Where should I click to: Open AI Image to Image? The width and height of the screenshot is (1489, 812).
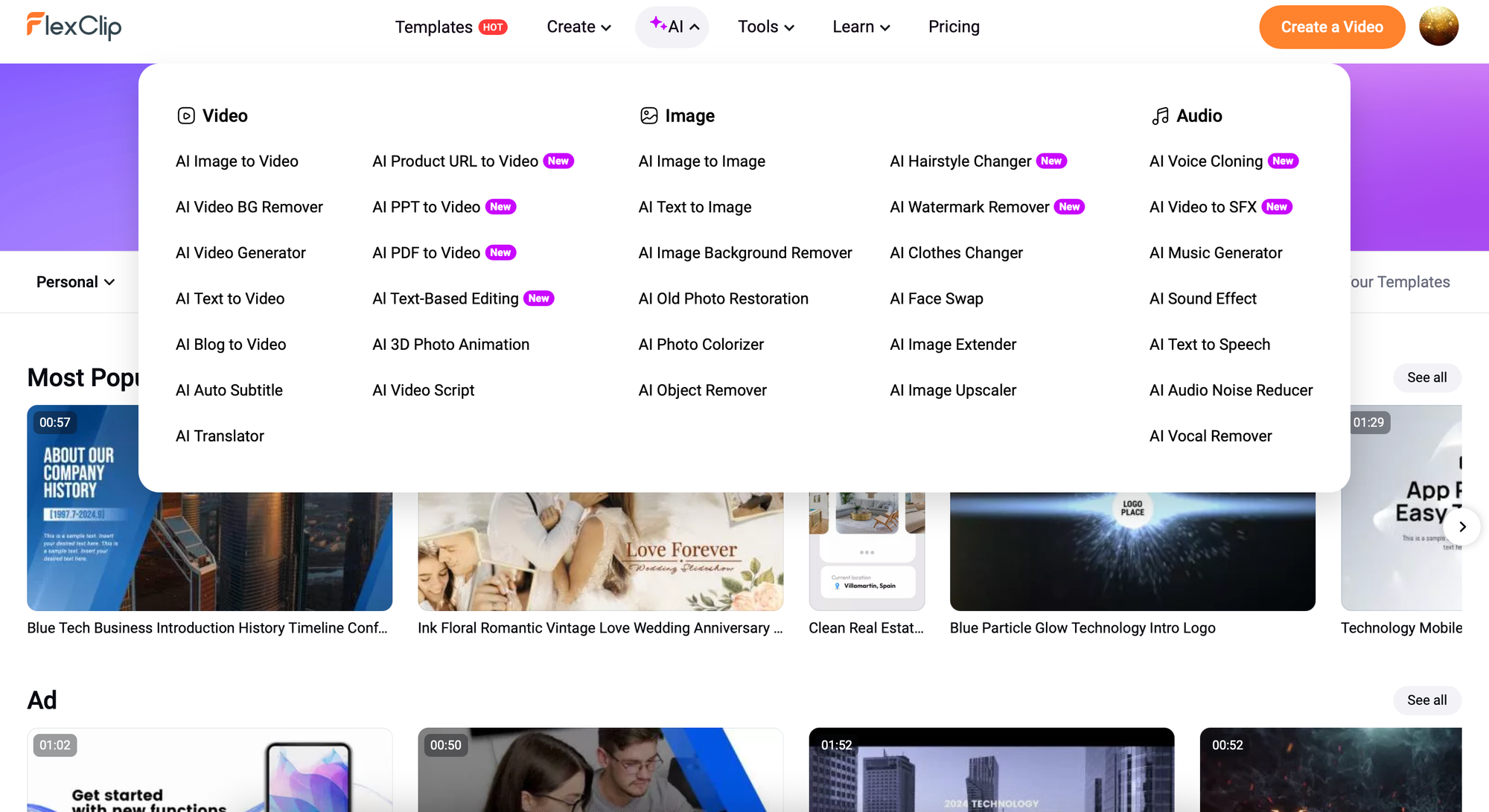pyautogui.click(x=702, y=161)
